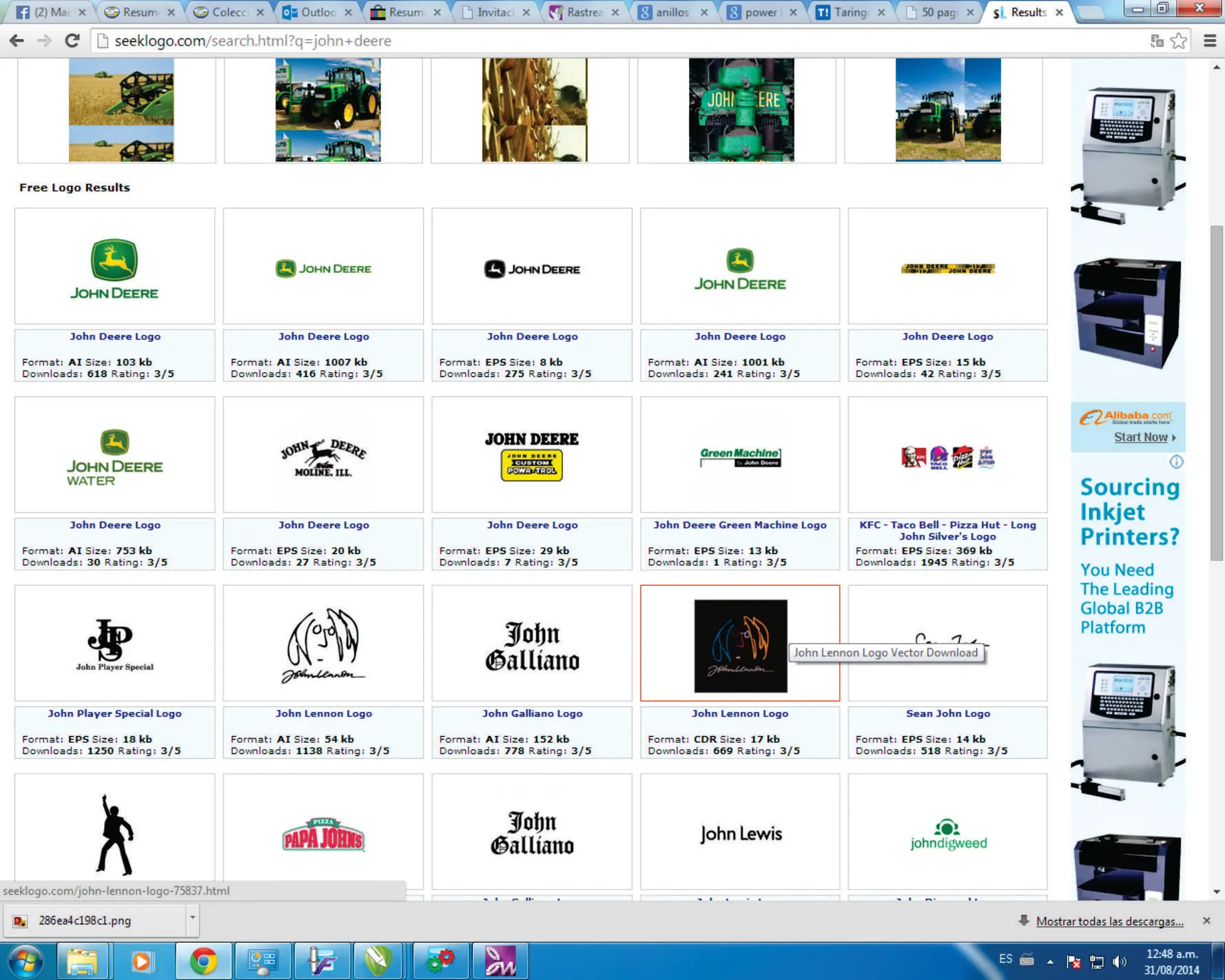
Task: Click 'John Player Special Logo' link
Action: tap(114, 714)
